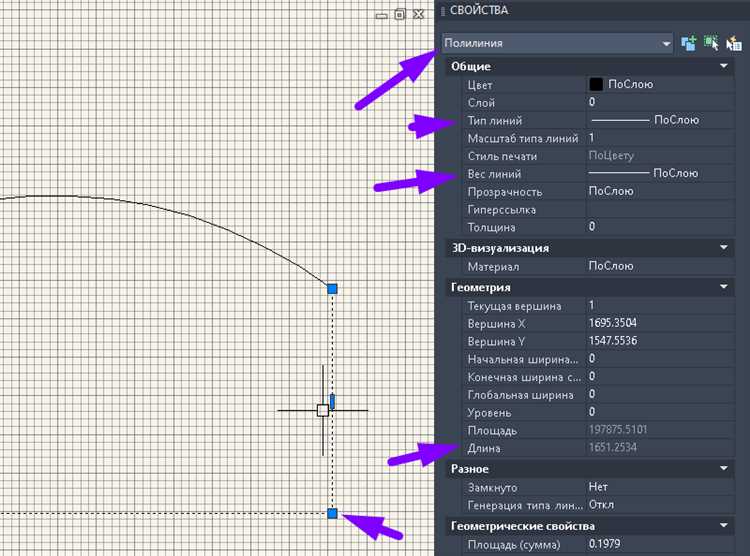Restore the drawing viewport window

(400, 14)
